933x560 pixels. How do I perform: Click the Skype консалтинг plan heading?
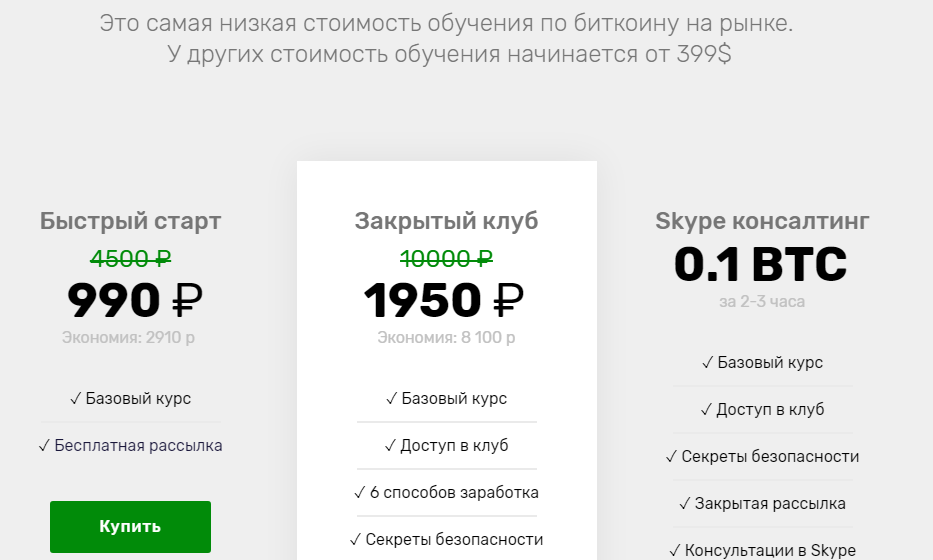coord(762,221)
